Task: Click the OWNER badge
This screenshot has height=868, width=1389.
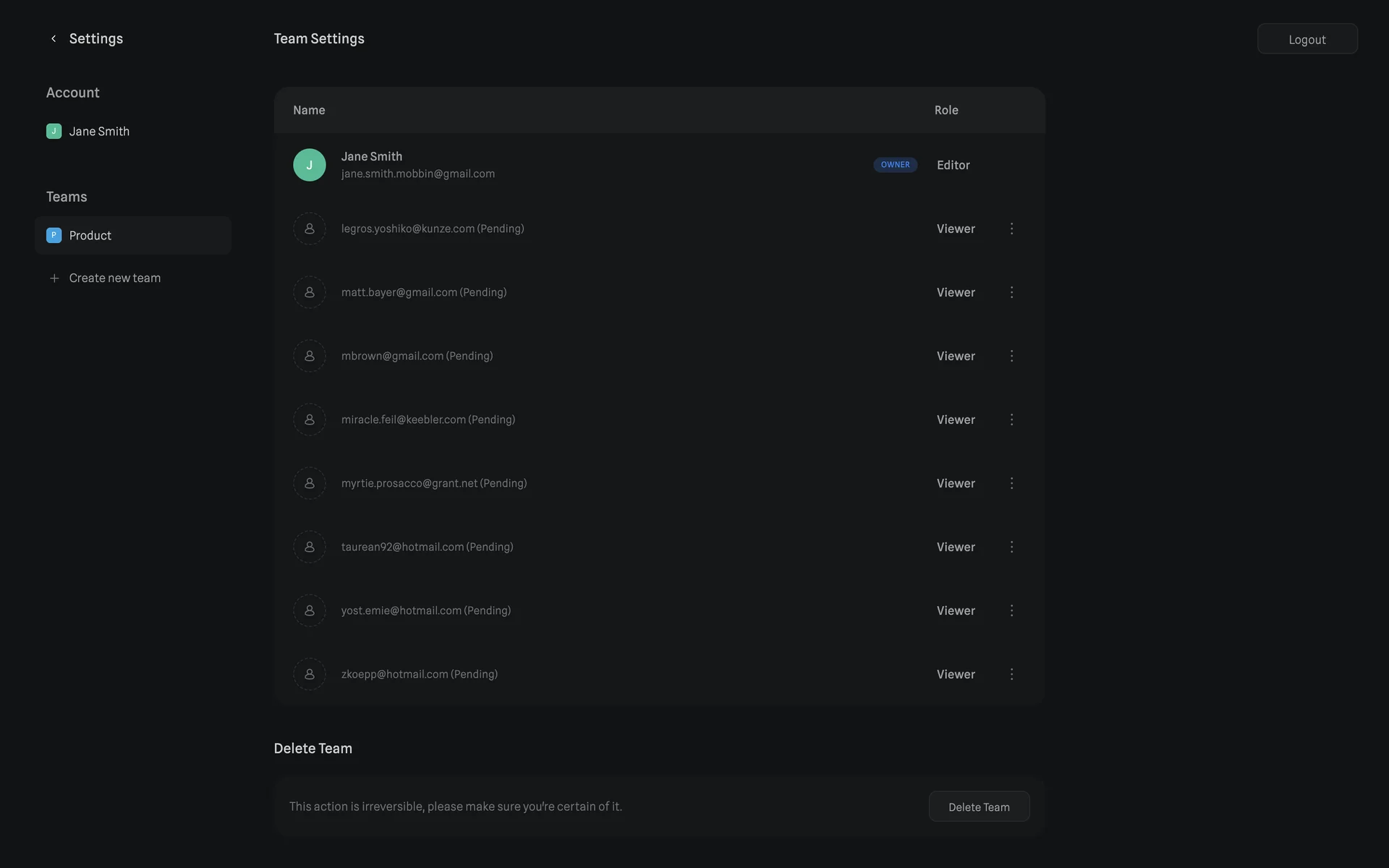Action: pos(895,165)
